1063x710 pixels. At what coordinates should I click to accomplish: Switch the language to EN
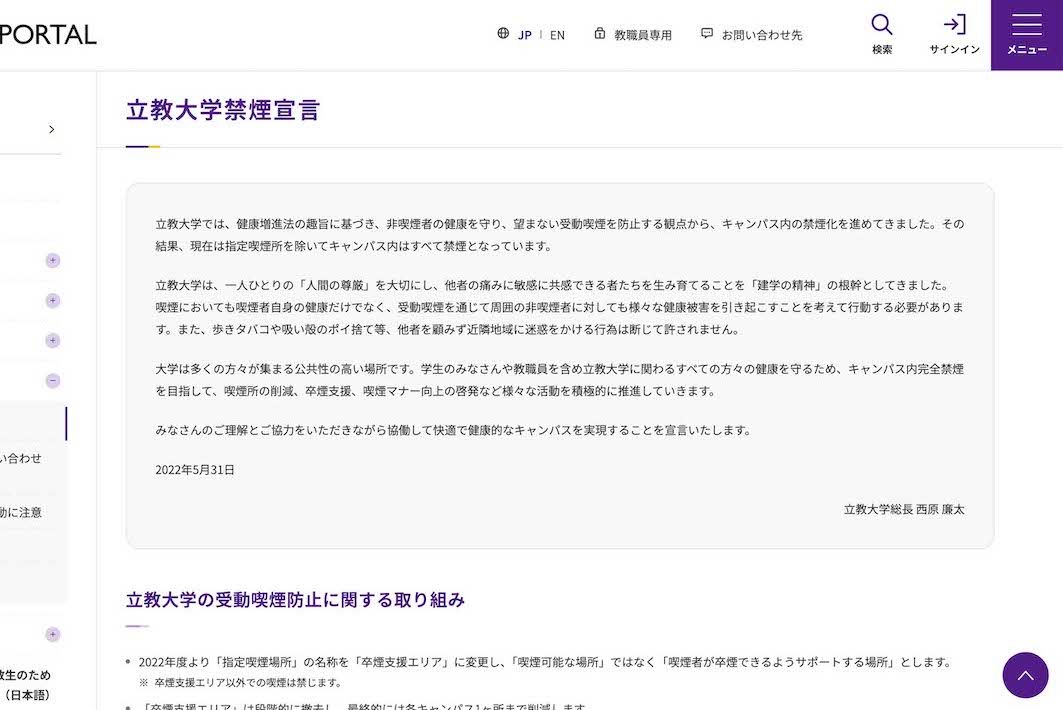click(557, 34)
